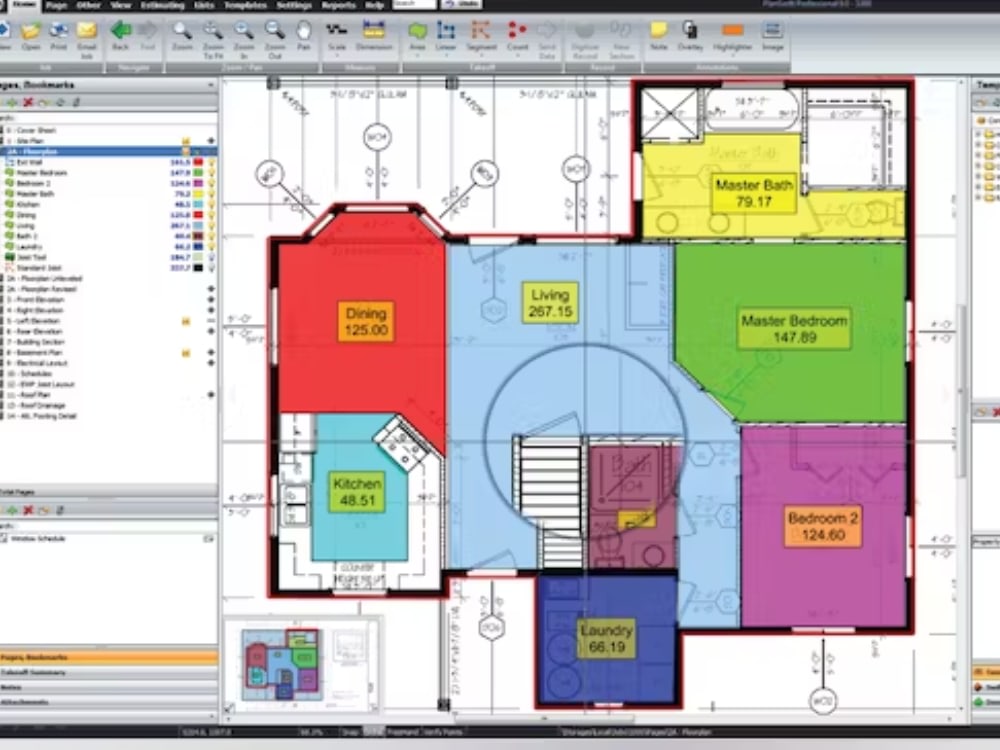This screenshot has height=750, width=1000.
Task: Select the Linear takeoff tool
Action: 446,36
